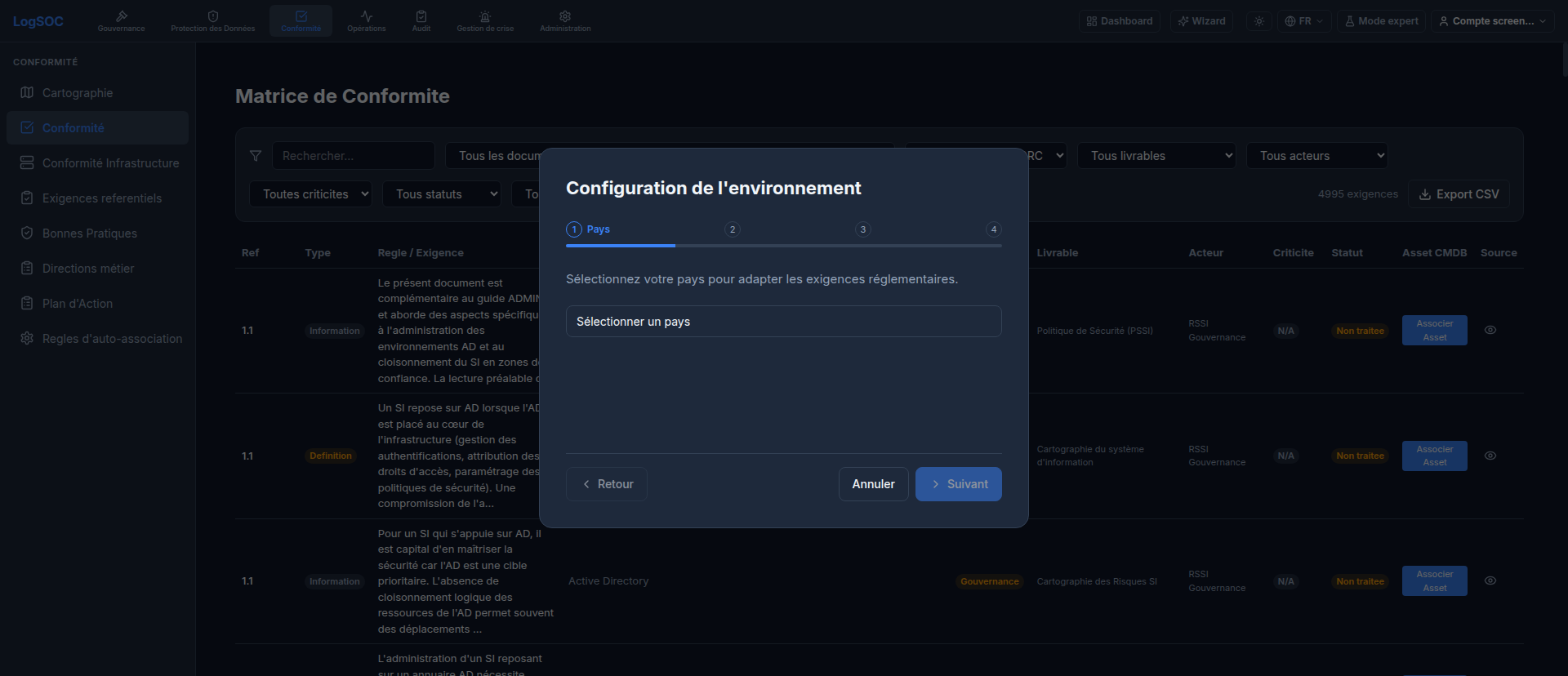This screenshot has width=1568, height=676.
Task: Open Cartographie in the sidebar
Action: tap(97, 93)
